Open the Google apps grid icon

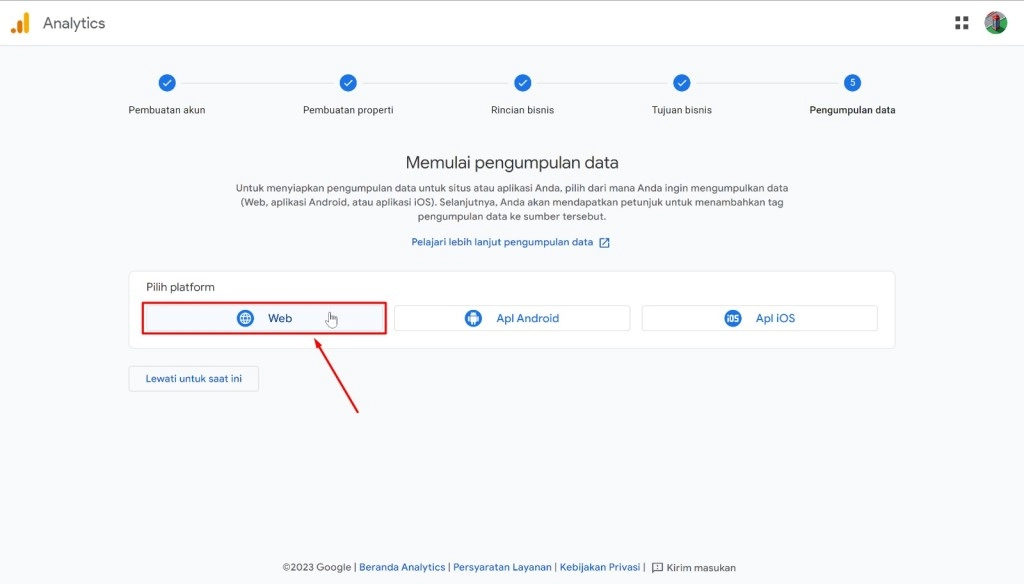pos(962,23)
